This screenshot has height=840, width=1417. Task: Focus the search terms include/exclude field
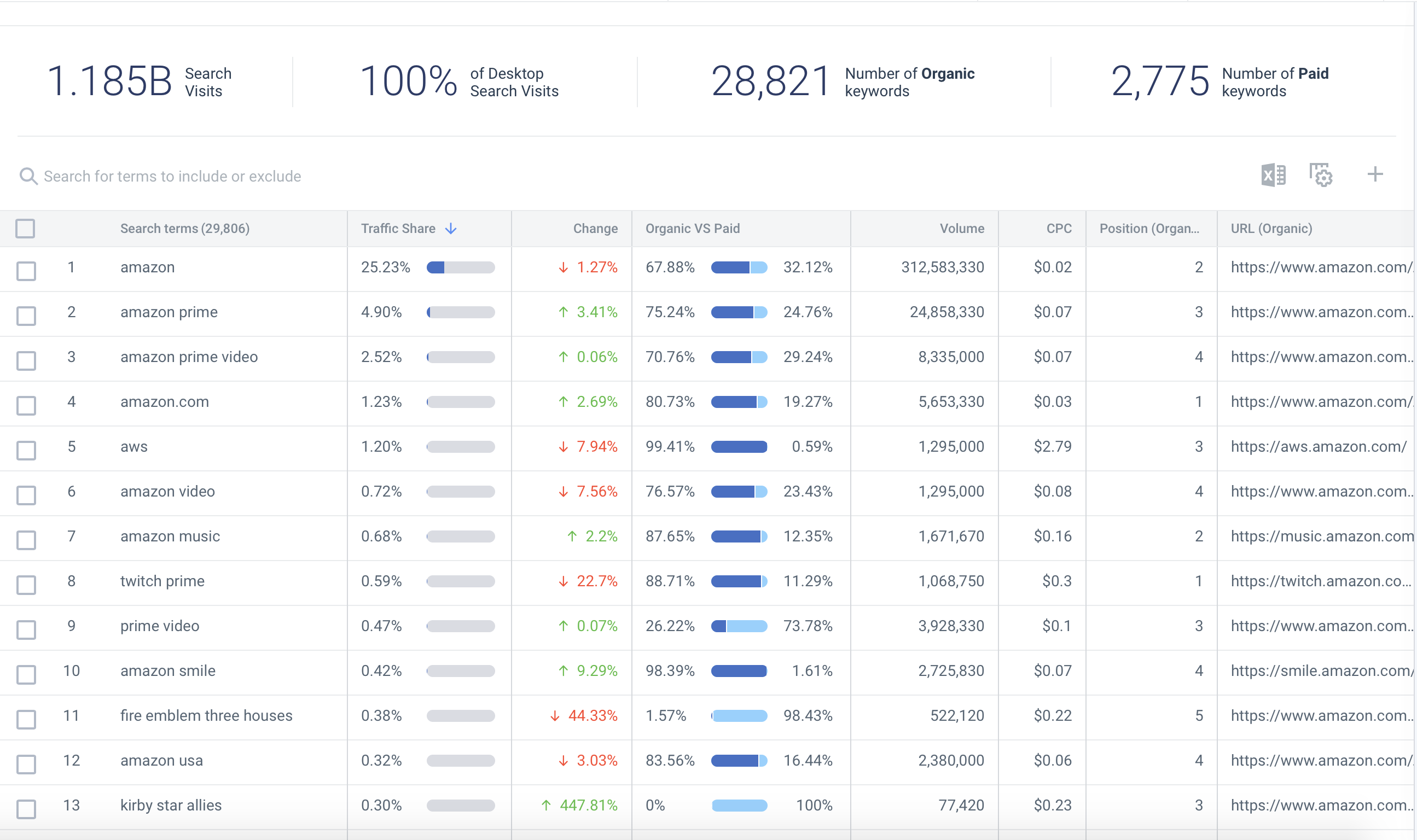click(x=173, y=176)
